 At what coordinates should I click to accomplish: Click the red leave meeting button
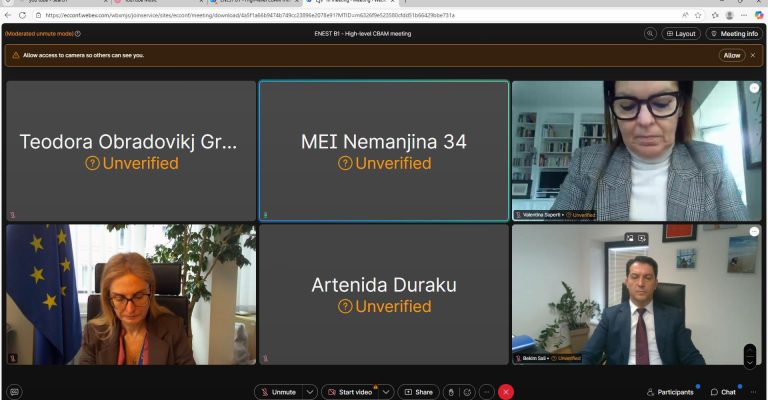coord(506,392)
